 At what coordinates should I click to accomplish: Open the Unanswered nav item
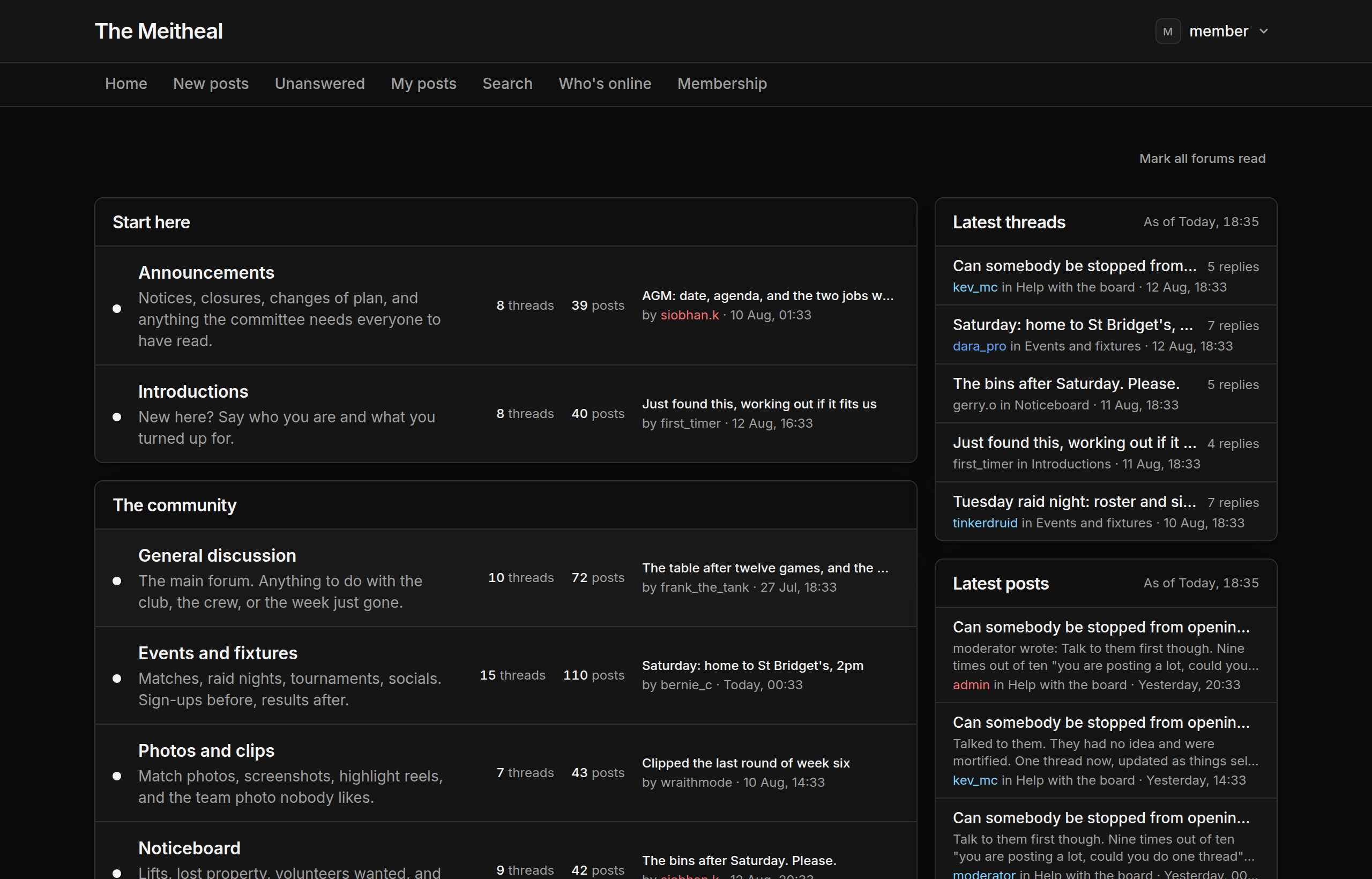[x=319, y=84]
